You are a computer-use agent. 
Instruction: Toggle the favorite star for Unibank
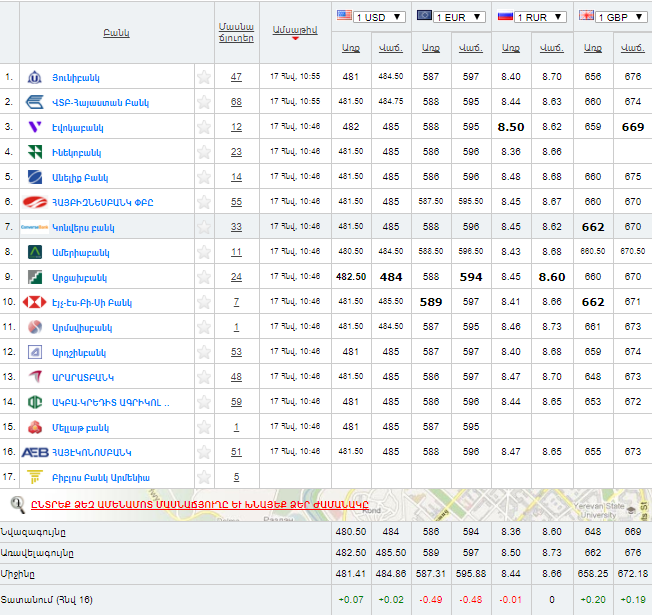click(204, 77)
